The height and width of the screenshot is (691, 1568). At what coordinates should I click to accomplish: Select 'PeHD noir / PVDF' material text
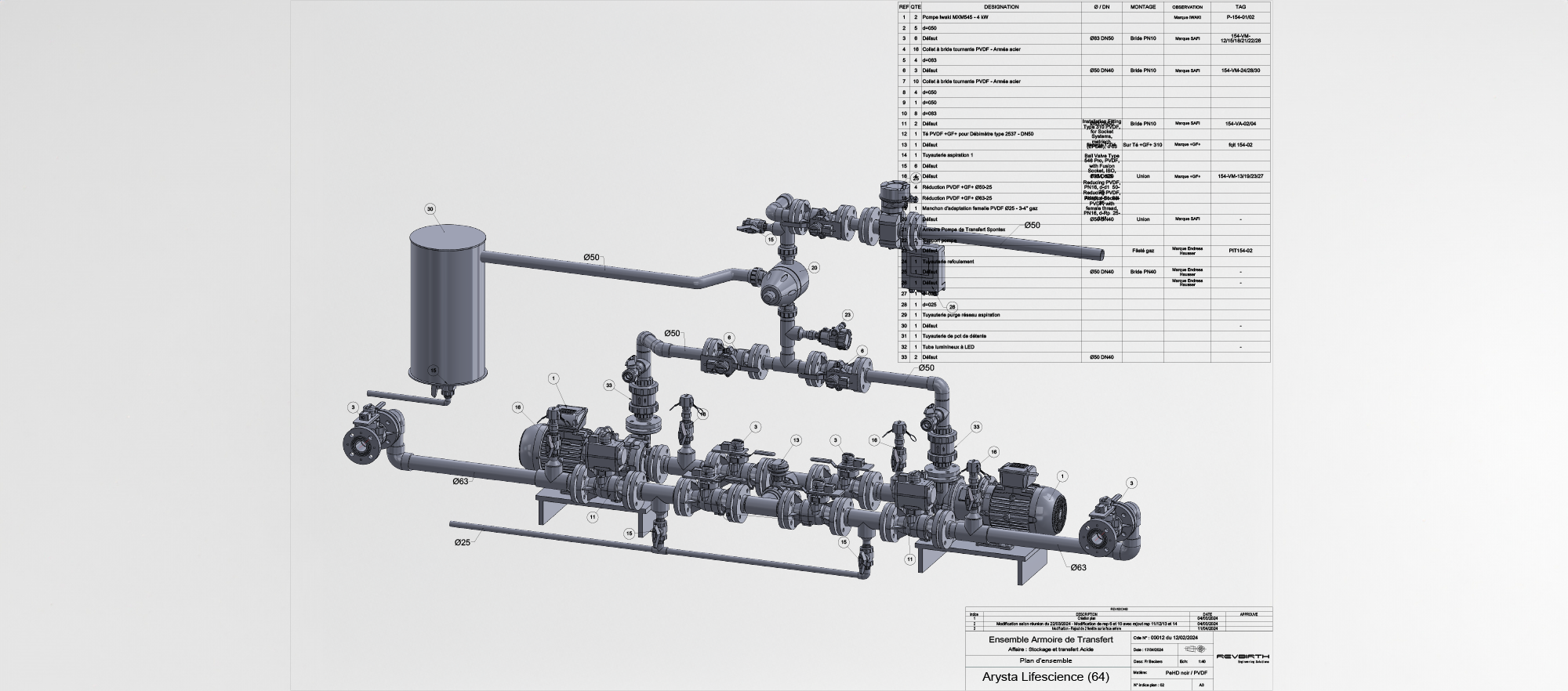pyautogui.click(x=1186, y=673)
